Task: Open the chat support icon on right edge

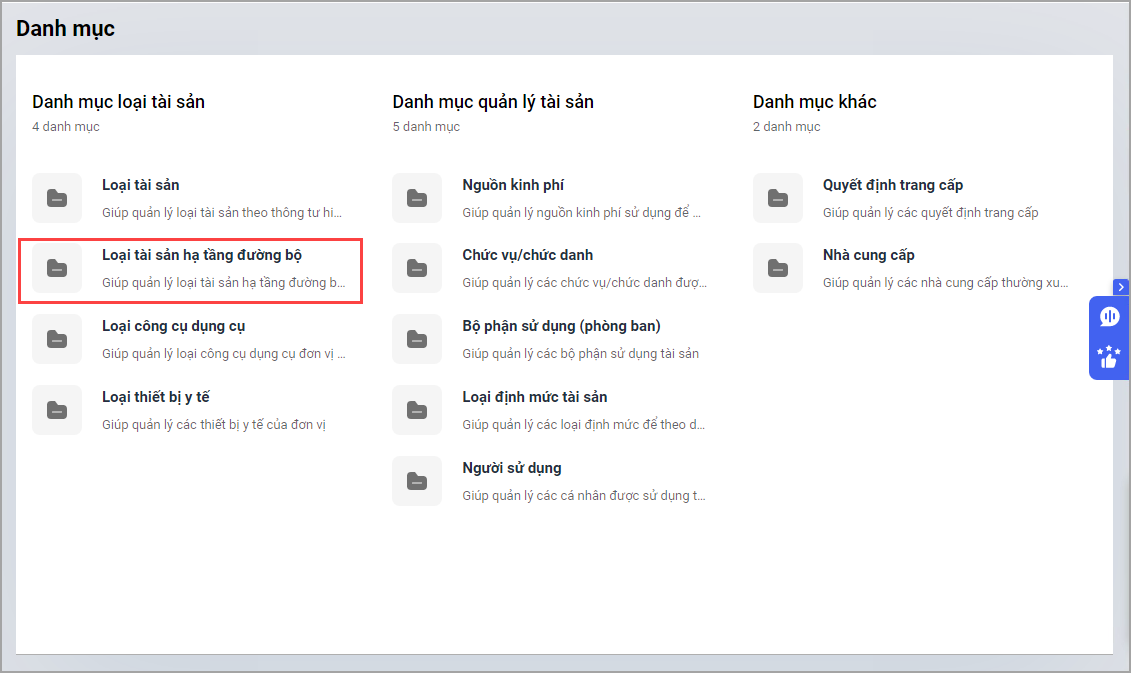Action: click(x=1109, y=317)
